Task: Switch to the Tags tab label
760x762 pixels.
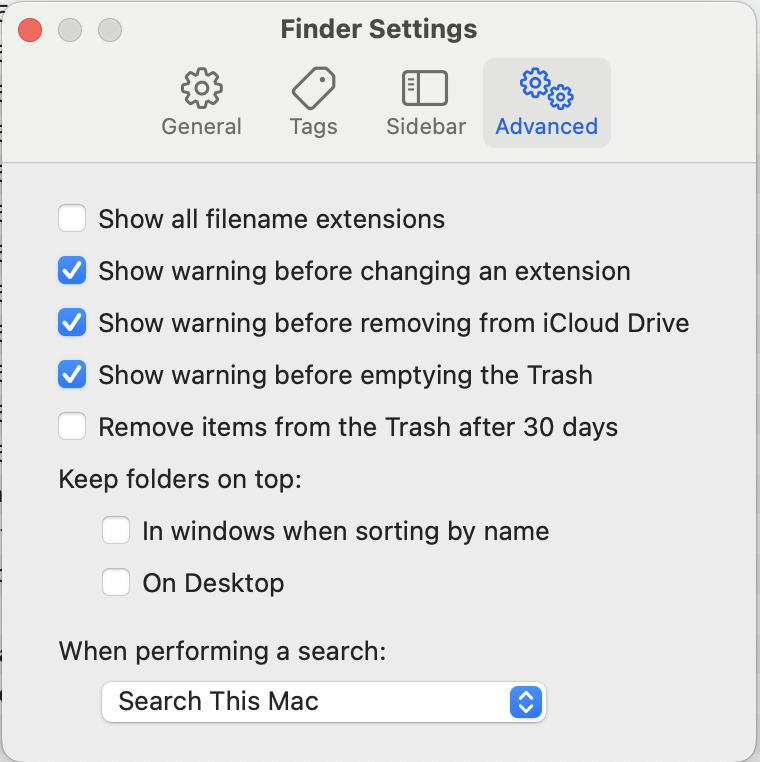Action: (313, 127)
